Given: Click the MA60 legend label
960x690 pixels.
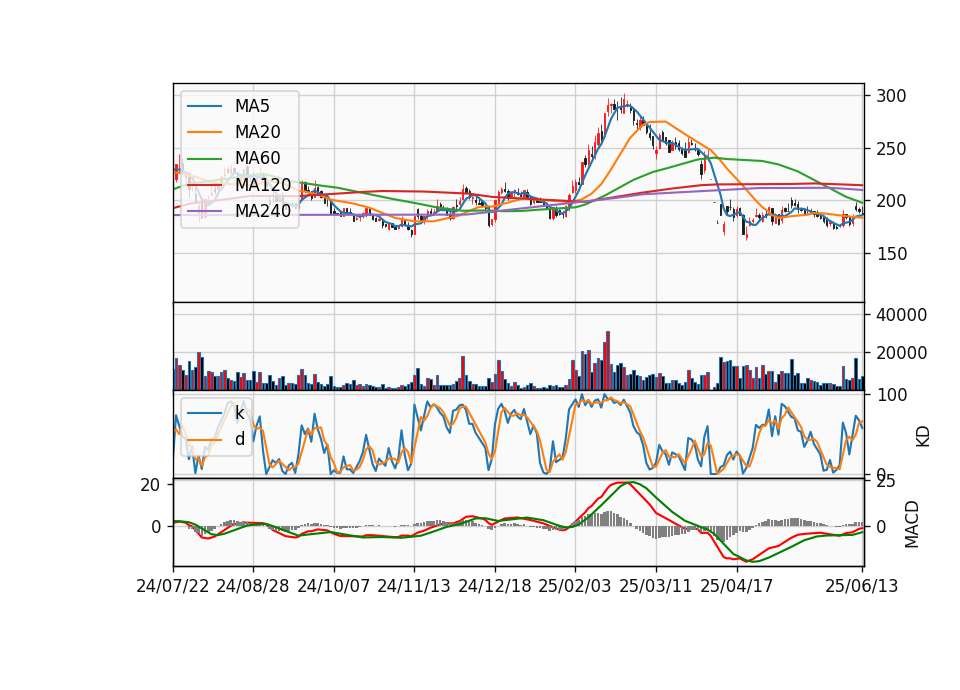Looking at the screenshot, I should [257, 158].
